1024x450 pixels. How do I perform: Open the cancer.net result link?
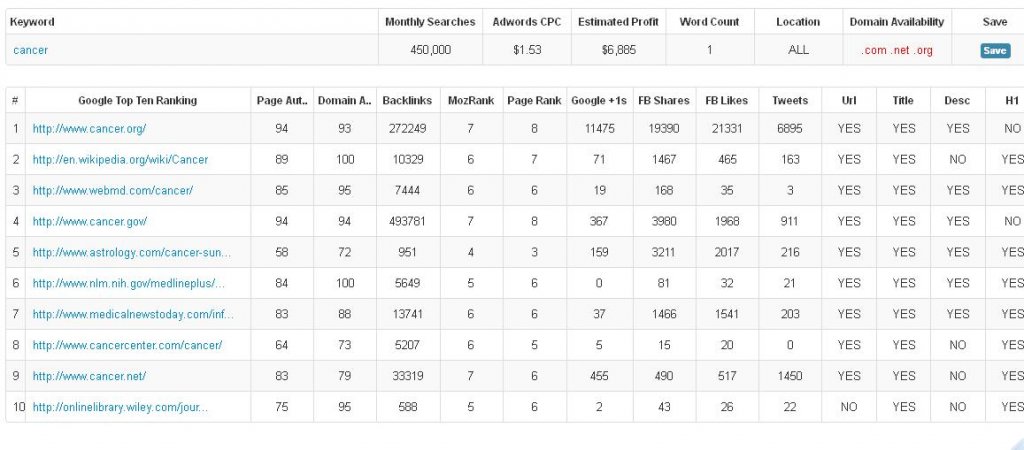89,376
